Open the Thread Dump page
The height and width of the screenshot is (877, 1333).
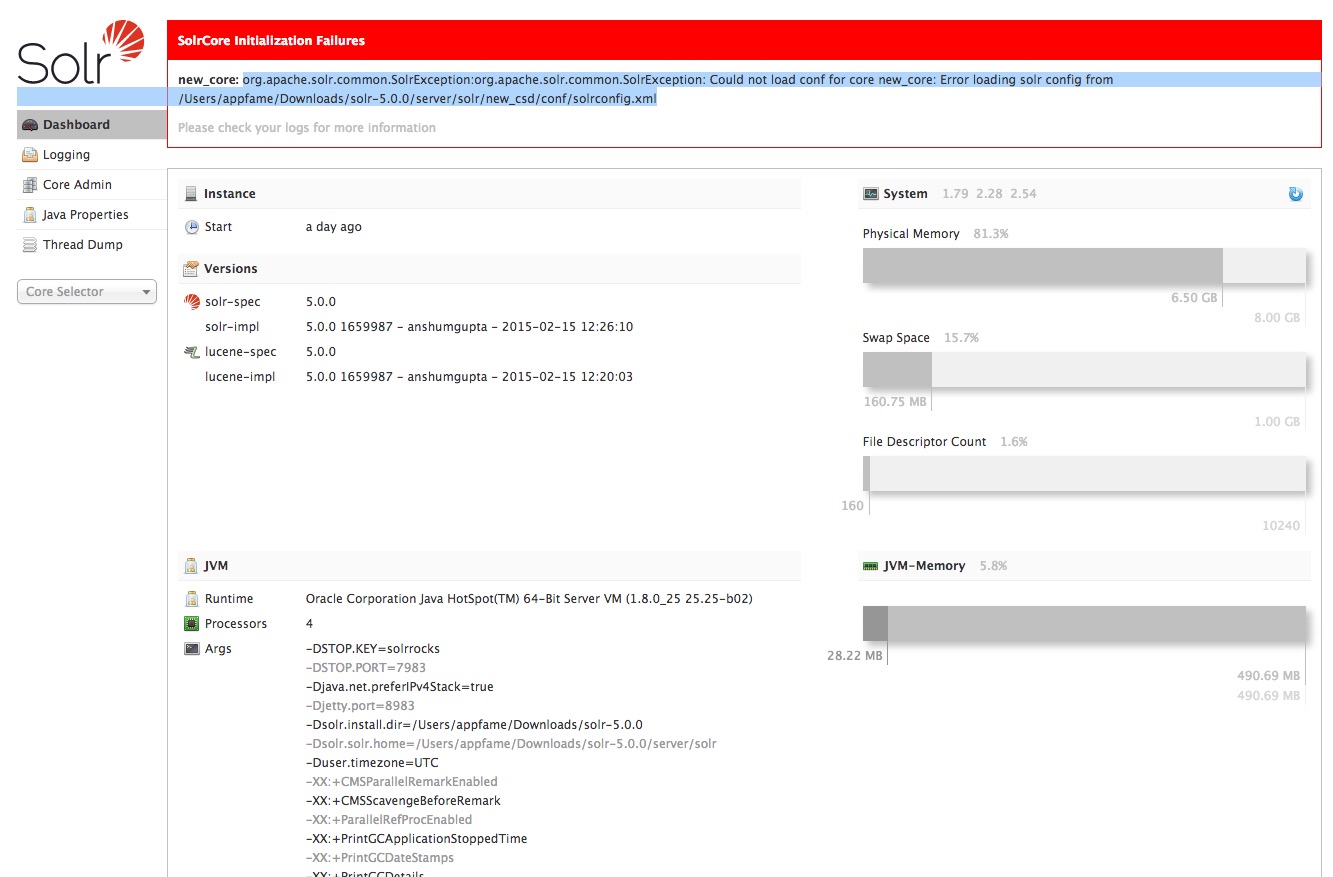pos(92,245)
